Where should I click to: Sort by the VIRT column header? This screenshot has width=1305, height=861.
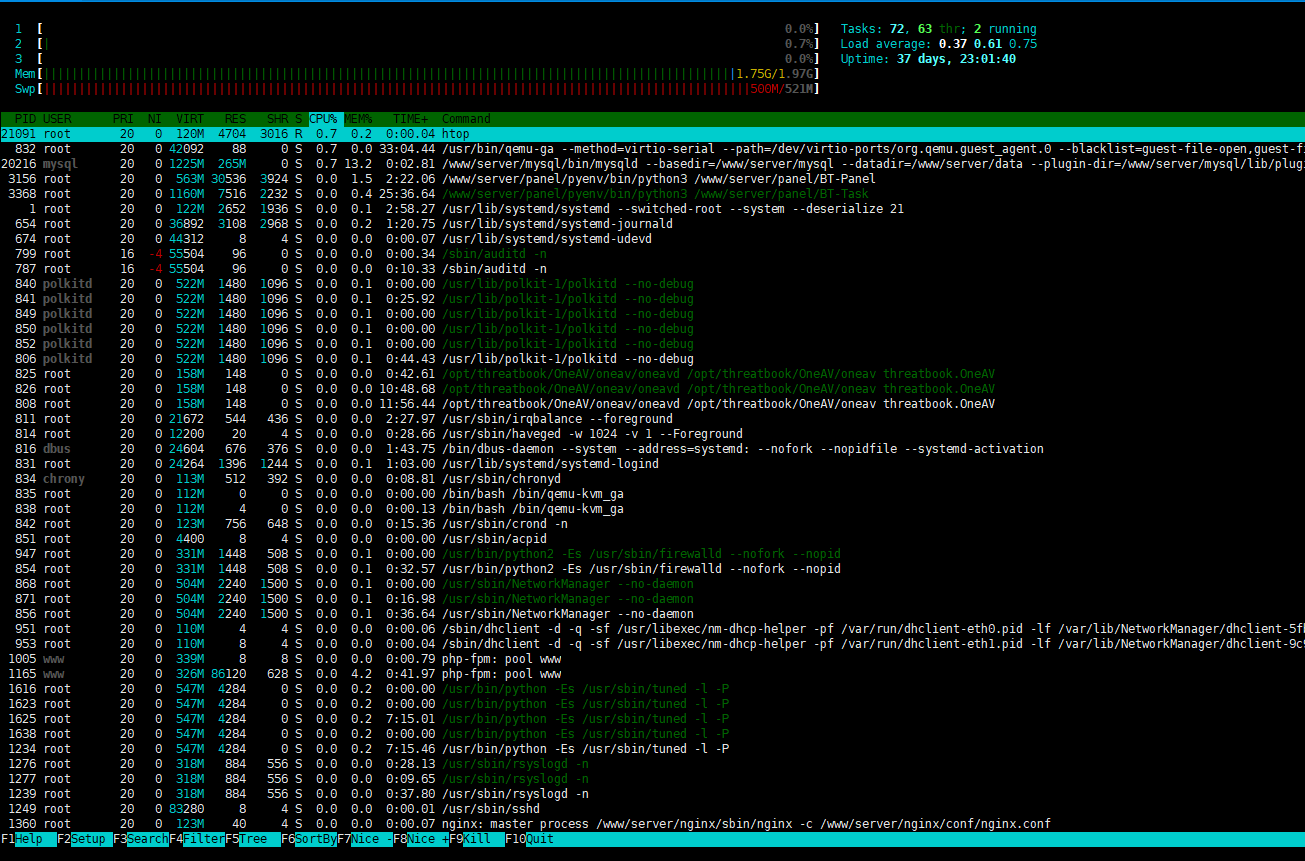190,119
